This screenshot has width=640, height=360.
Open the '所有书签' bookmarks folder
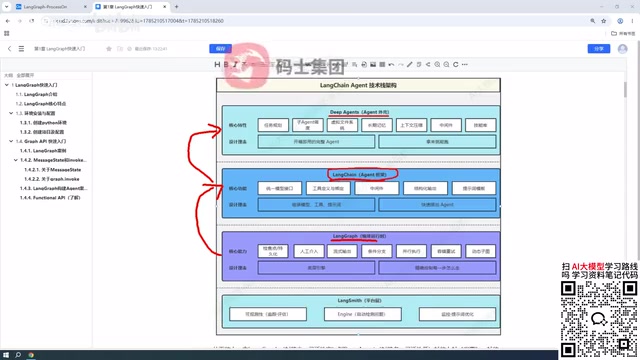[623, 33]
